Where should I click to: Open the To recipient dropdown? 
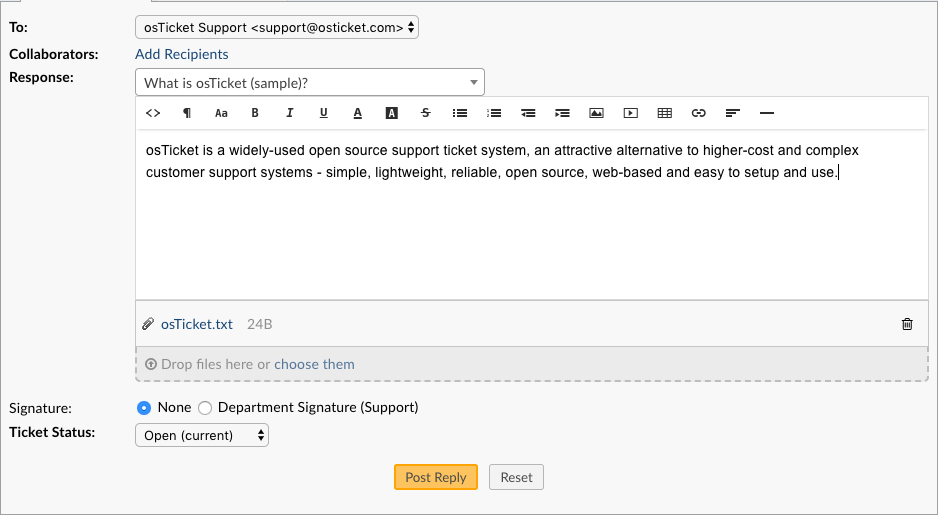tap(276, 28)
